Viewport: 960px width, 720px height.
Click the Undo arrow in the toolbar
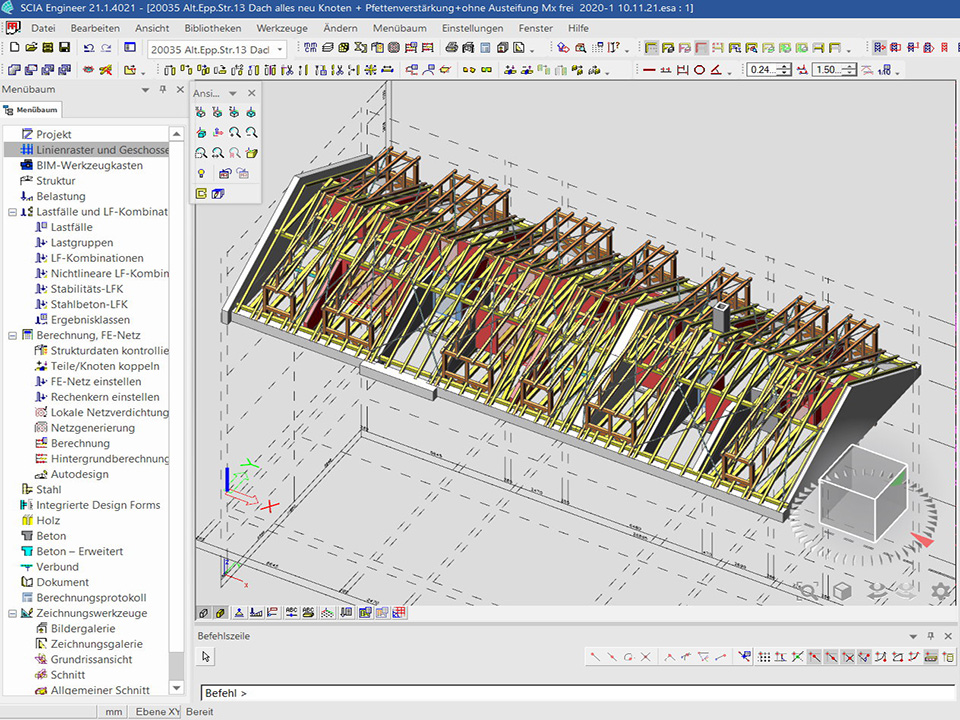coord(89,48)
